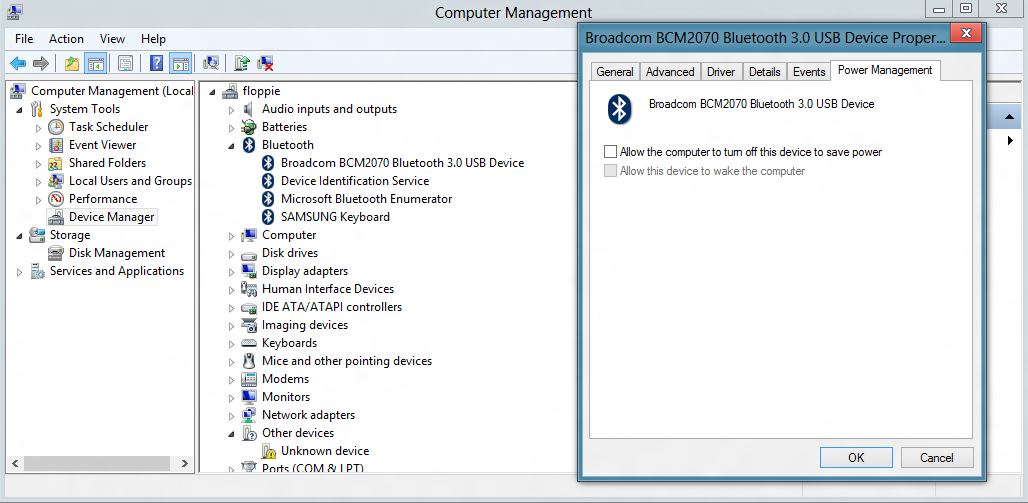Screen dimensions: 1028x503
Task: Select Computer Management (Local) root node
Action: (112, 91)
